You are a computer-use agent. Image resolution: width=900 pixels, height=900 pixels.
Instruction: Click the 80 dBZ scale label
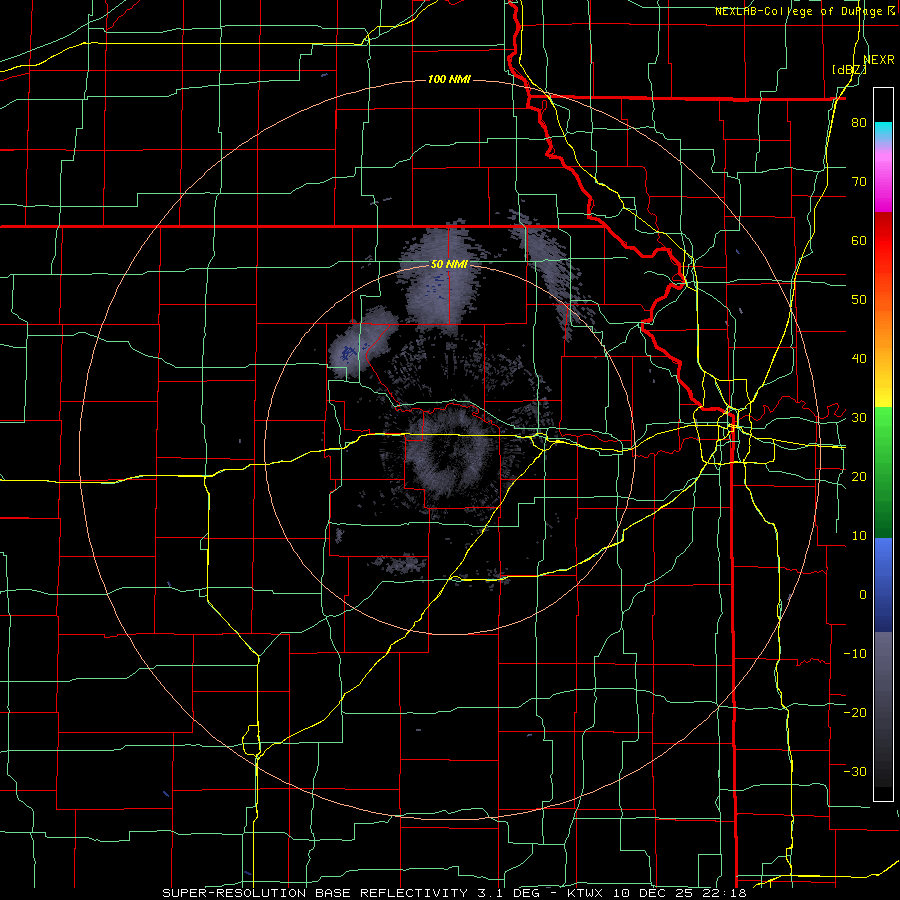pos(859,123)
